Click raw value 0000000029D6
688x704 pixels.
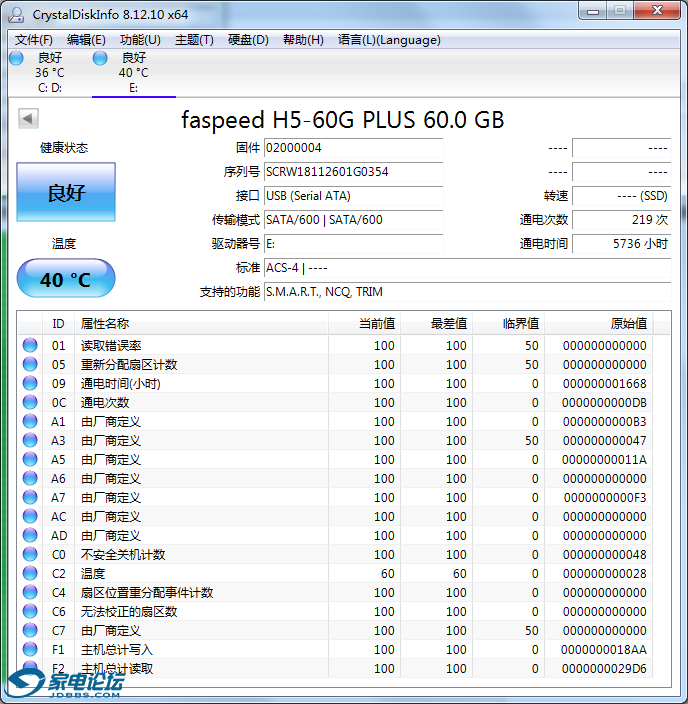pos(604,669)
